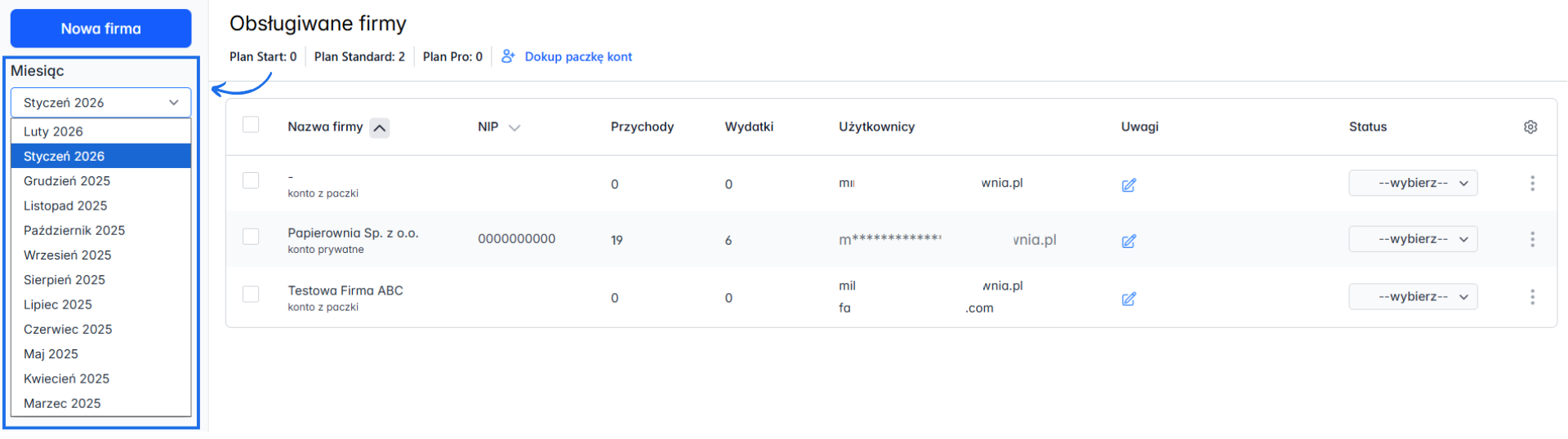Open table column settings gear icon

click(1530, 127)
